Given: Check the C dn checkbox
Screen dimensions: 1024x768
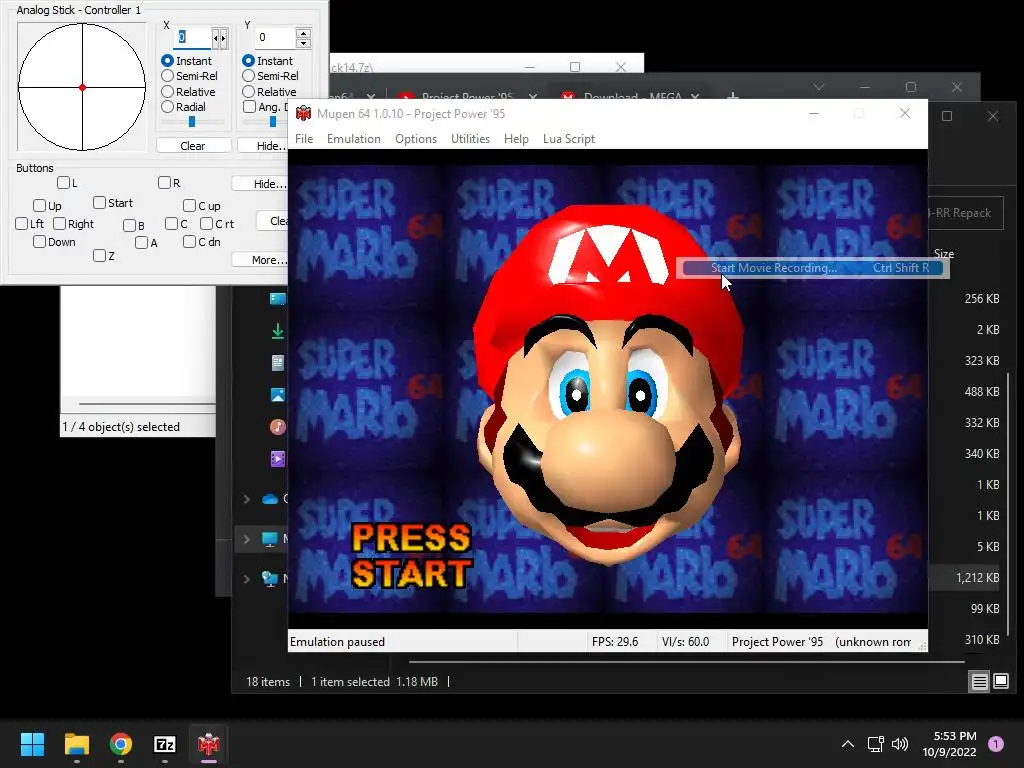Looking at the screenshot, I should point(189,242).
